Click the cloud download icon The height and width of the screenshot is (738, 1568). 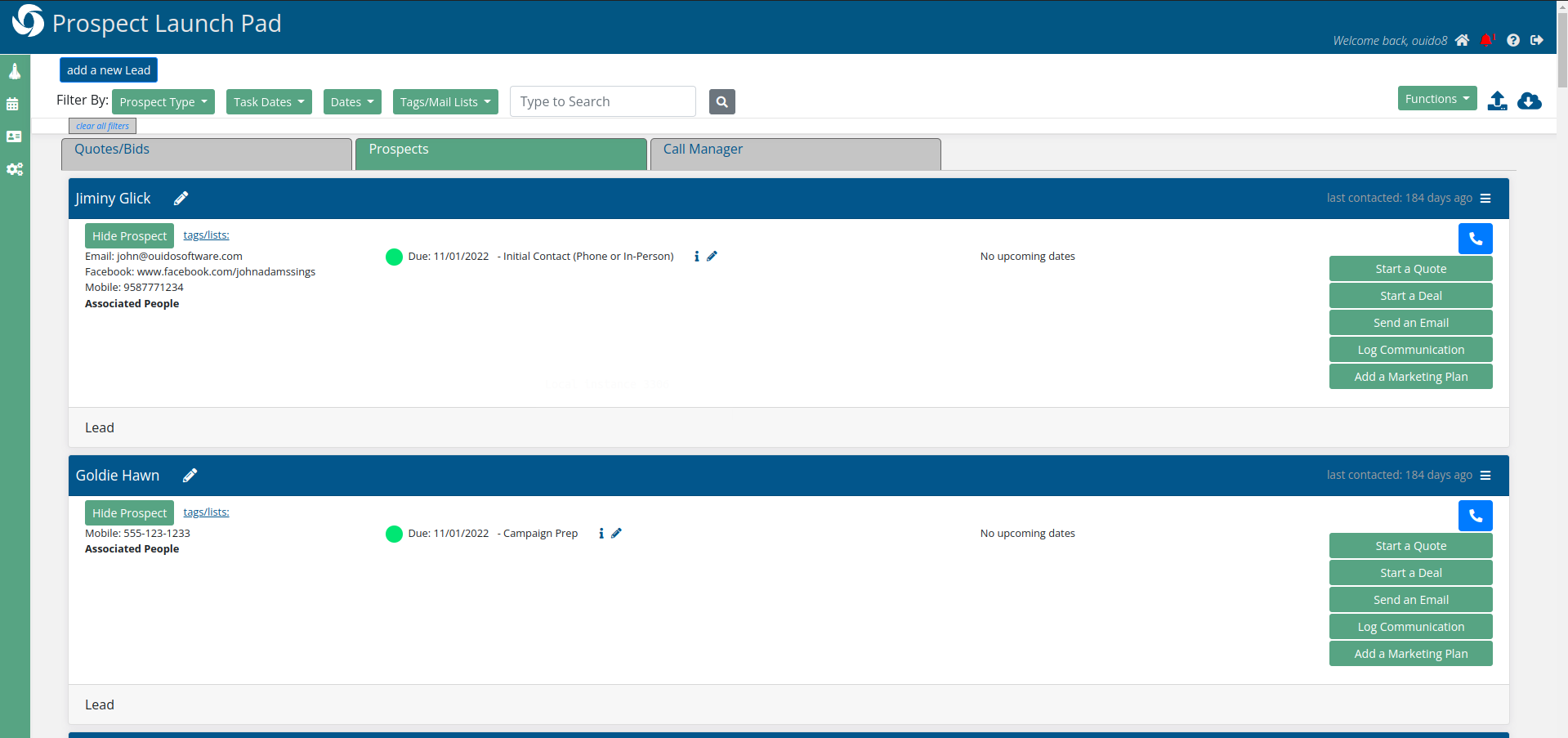coord(1530,101)
